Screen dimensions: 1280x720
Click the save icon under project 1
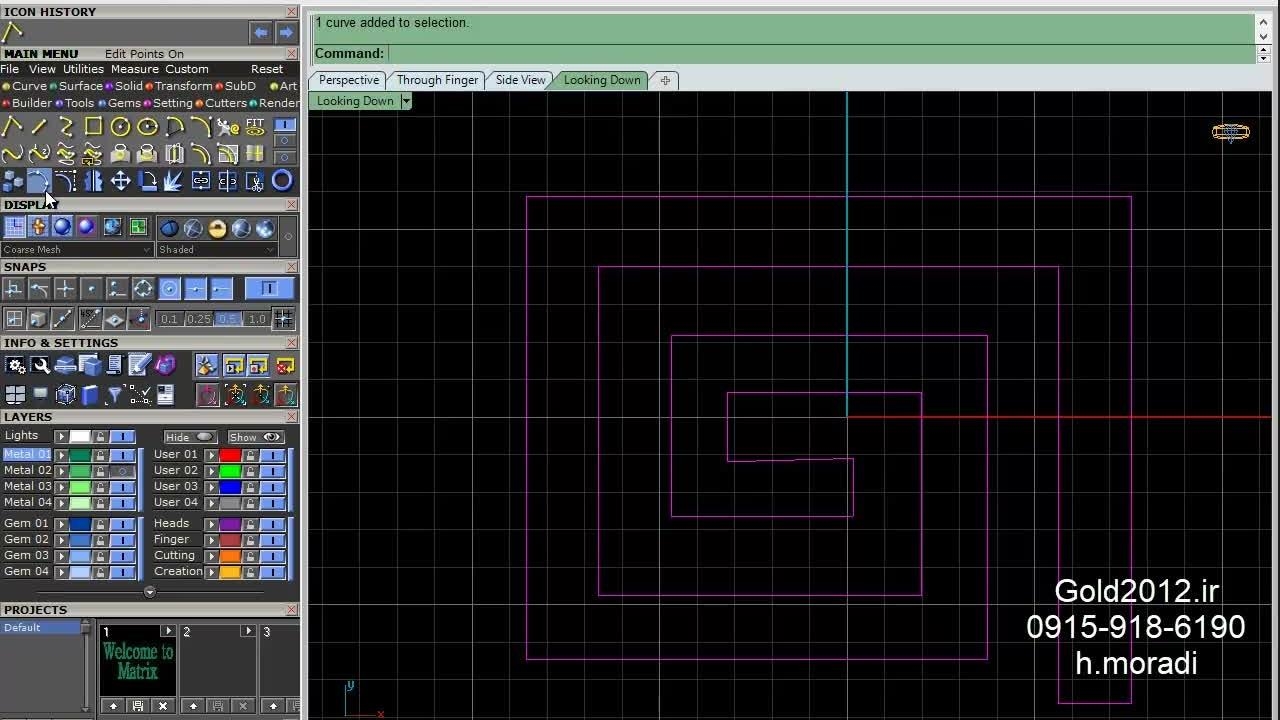(138, 706)
